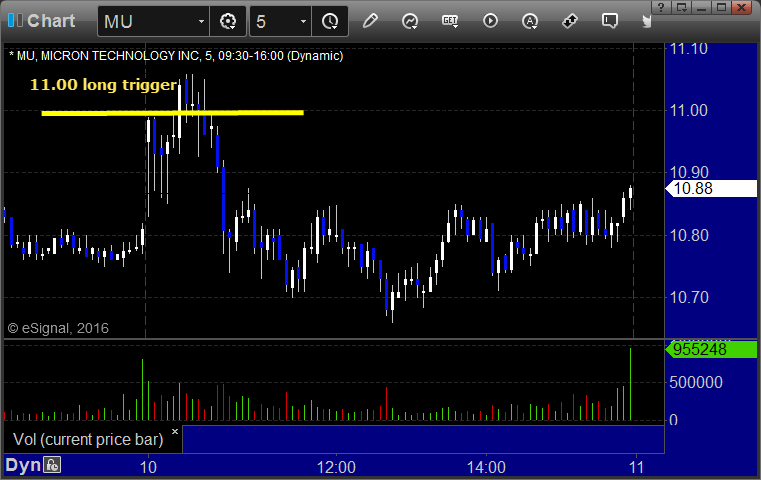The height and width of the screenshot is (480, 761).
Task: Click the '11' date axis label
Action: (x=636, y=467)
